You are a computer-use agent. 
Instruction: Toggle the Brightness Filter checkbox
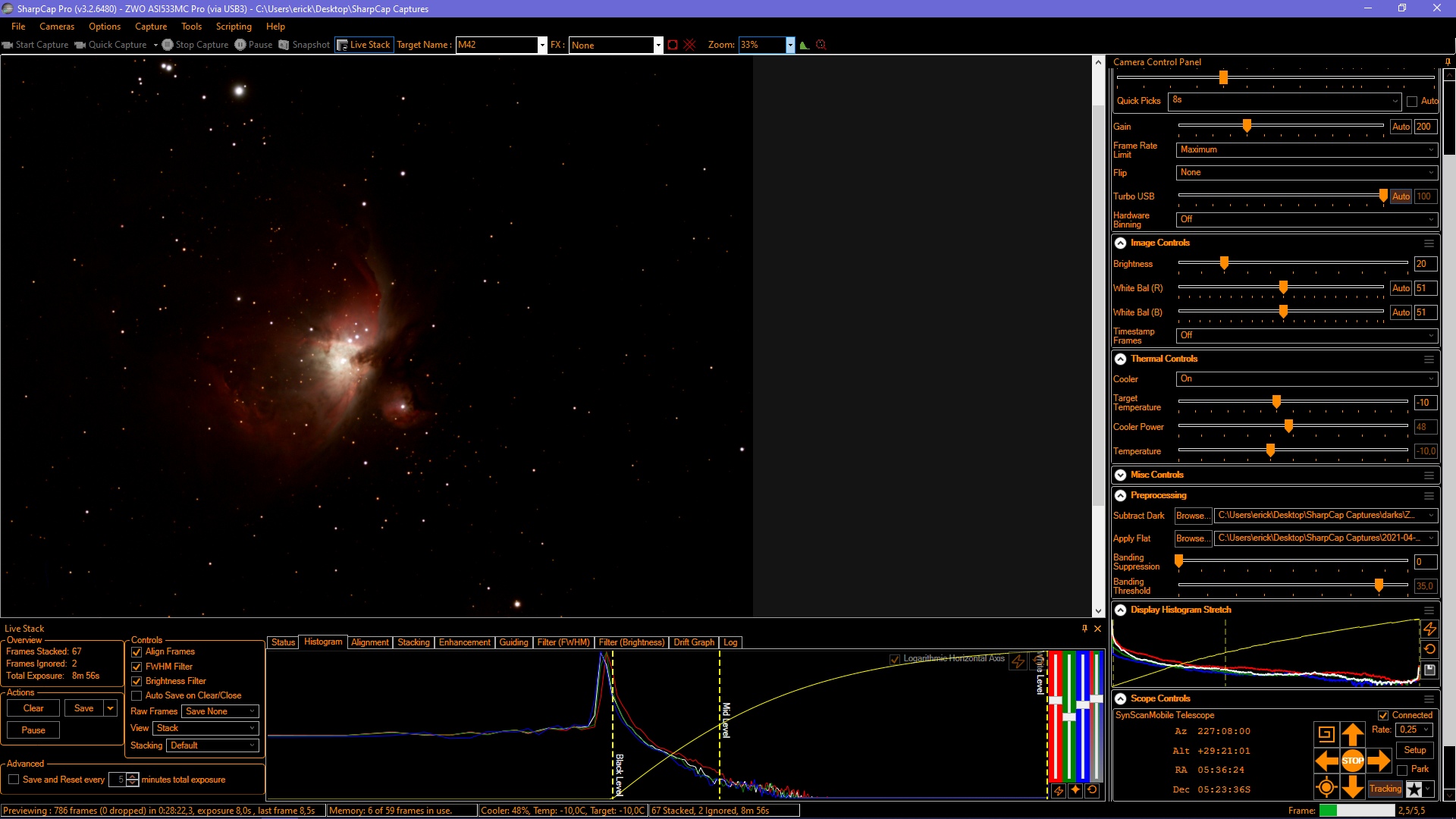pos(136,681)
